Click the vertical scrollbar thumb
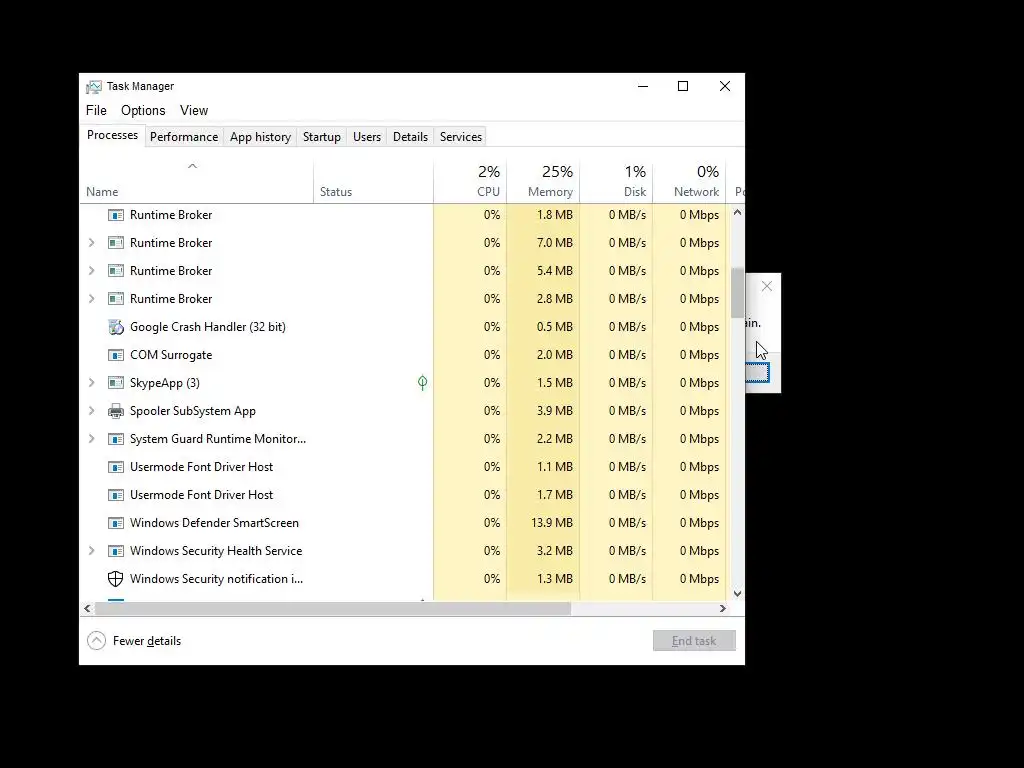Image resolution: width=1024 pixels, height=768 pixels. tap(737, 291)
